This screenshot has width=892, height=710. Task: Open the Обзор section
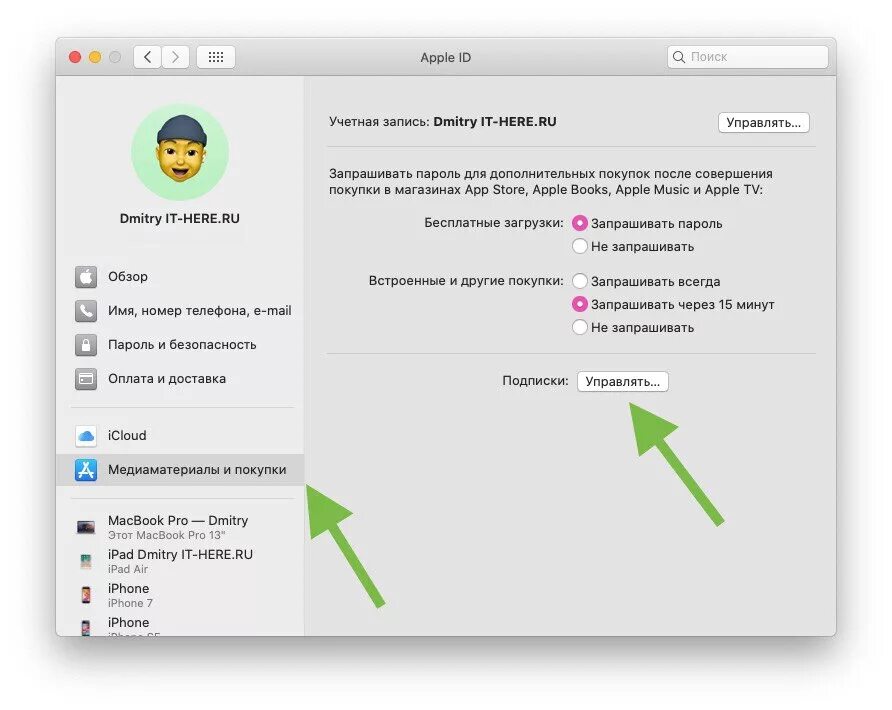[x=180, y=277]
